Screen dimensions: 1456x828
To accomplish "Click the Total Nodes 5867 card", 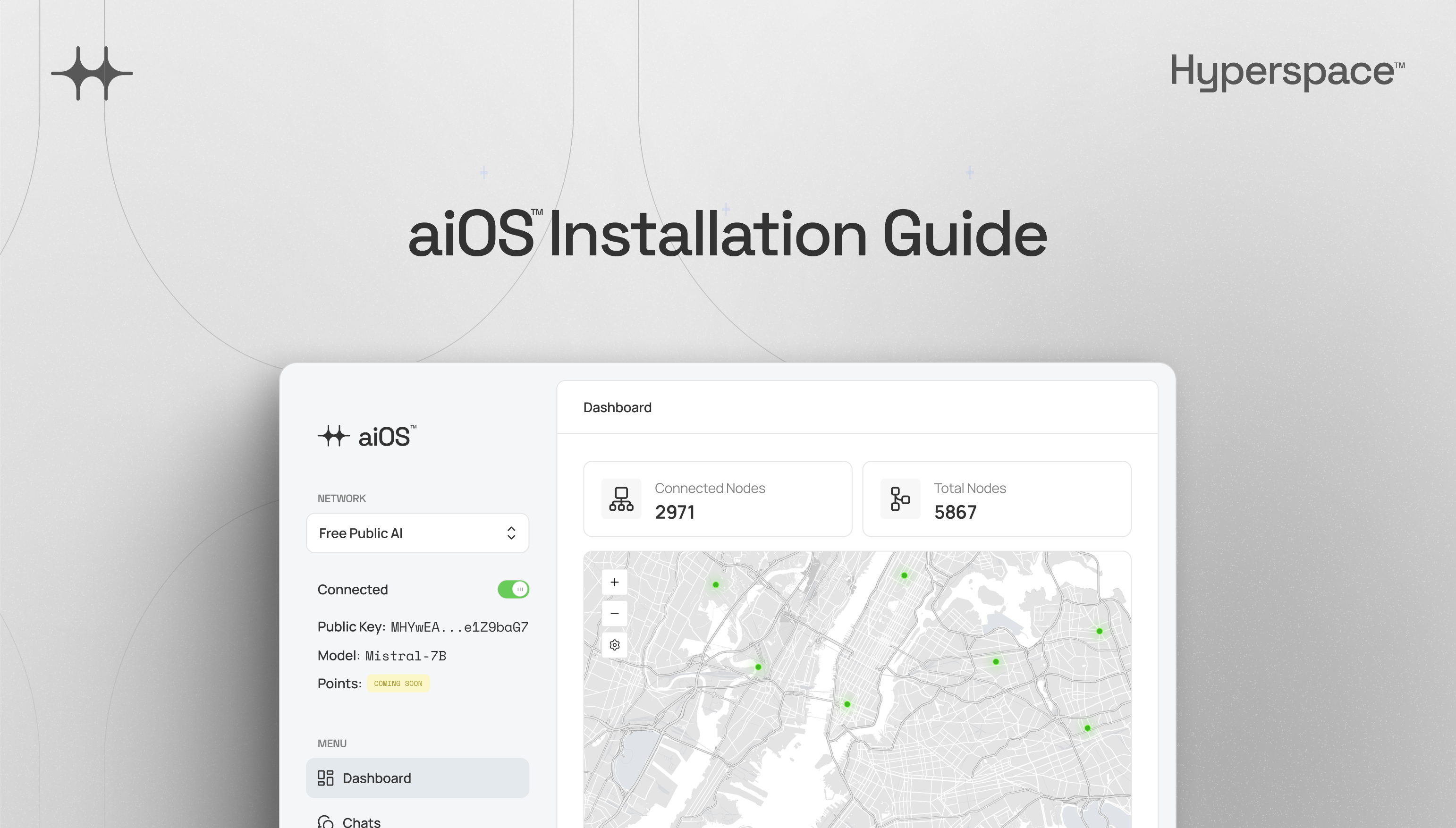I will (997, 498).
